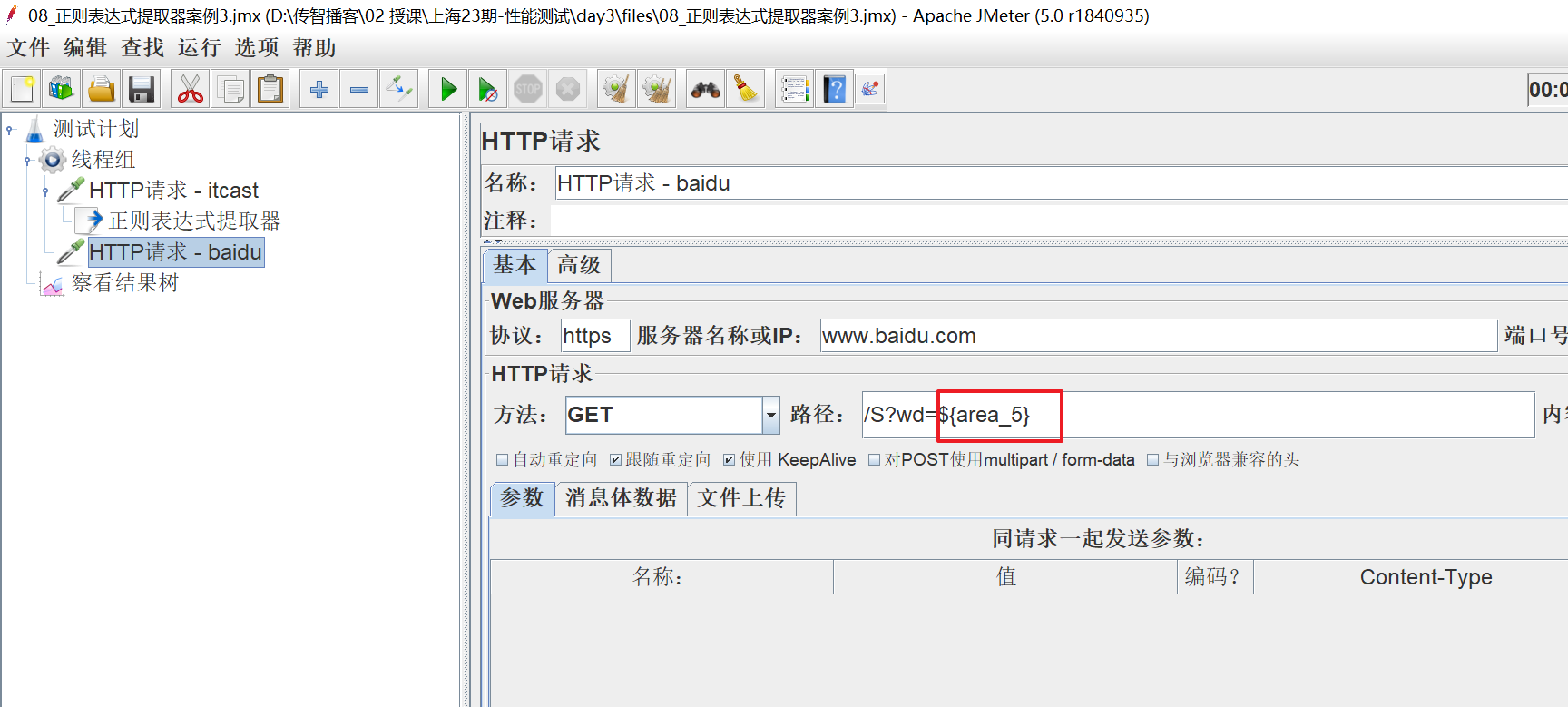Screen dimensions: 1568x707
Task: Click the Open file folder icon
Action: (x=101, y=89)
